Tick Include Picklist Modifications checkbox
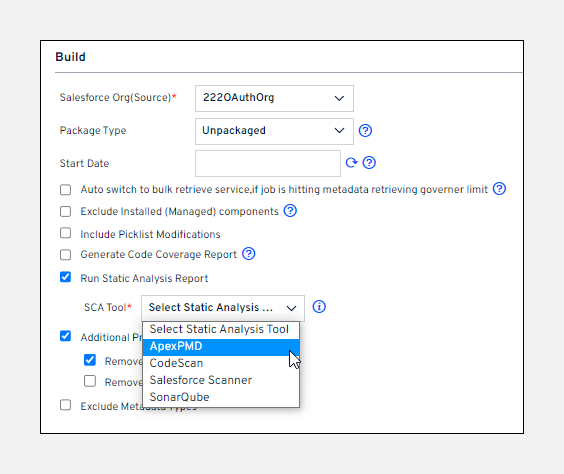564x474 pixels. pos(65,233)
